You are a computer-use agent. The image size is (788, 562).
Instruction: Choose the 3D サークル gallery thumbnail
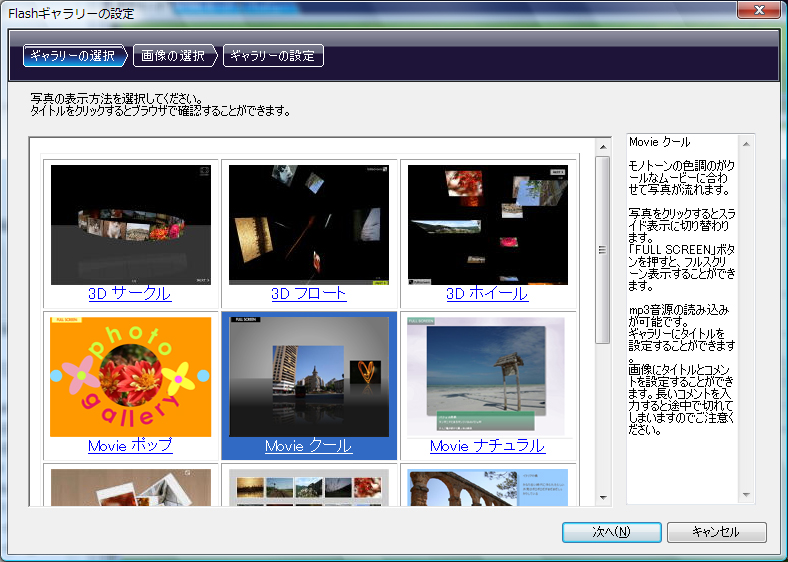[131, 225]
